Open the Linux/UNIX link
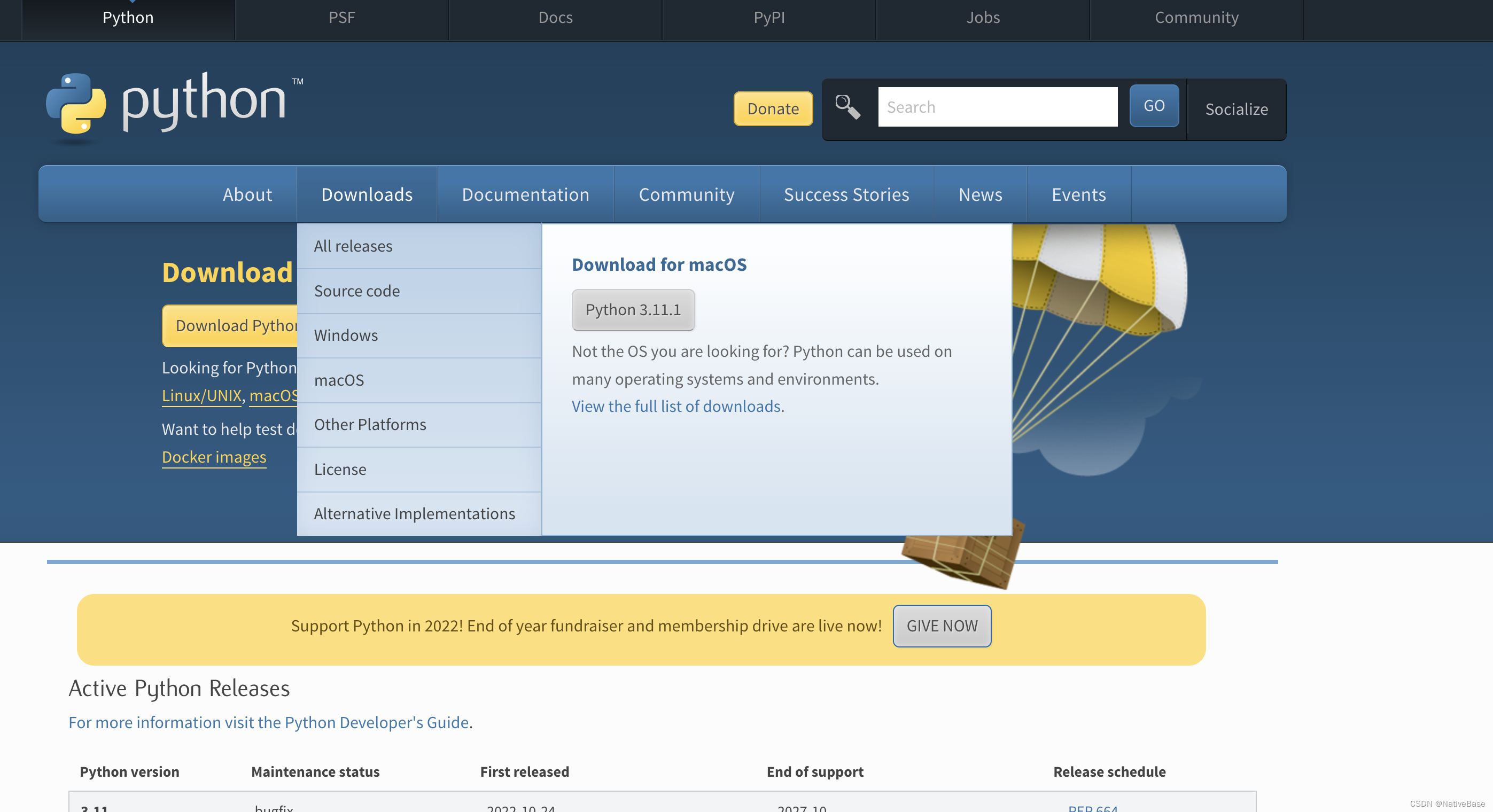 point(201,395)
